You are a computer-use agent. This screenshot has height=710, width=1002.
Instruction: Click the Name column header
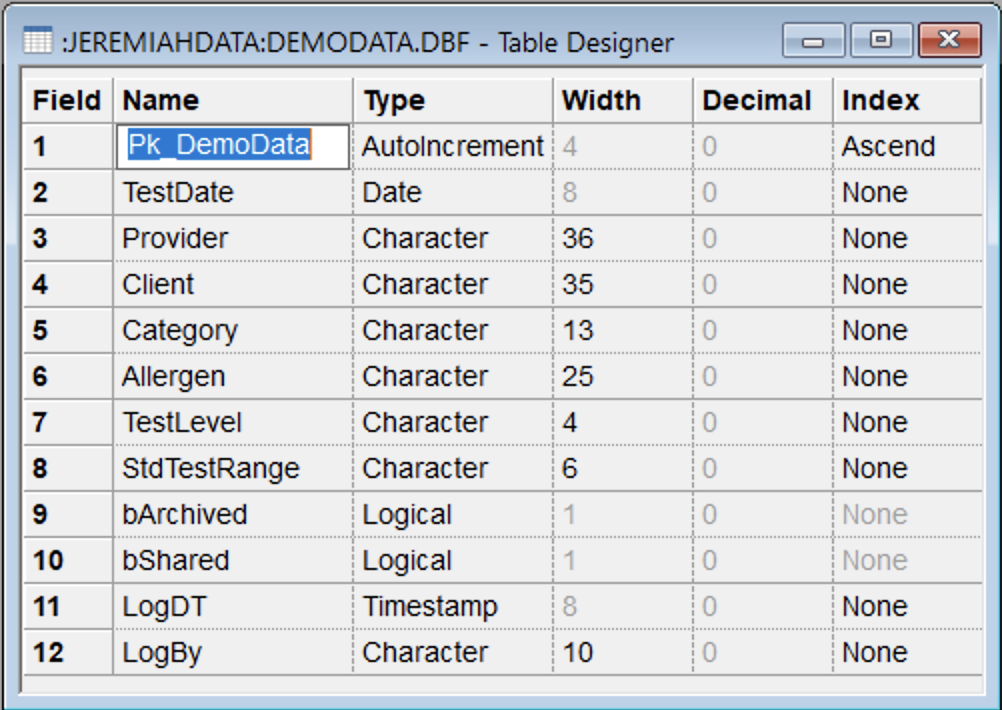pos(232,100)
